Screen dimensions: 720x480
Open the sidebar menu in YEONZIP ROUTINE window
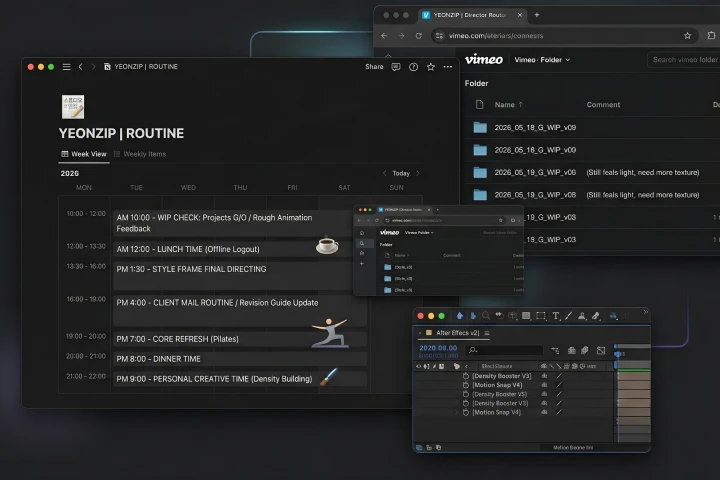[x=67, y=67]
